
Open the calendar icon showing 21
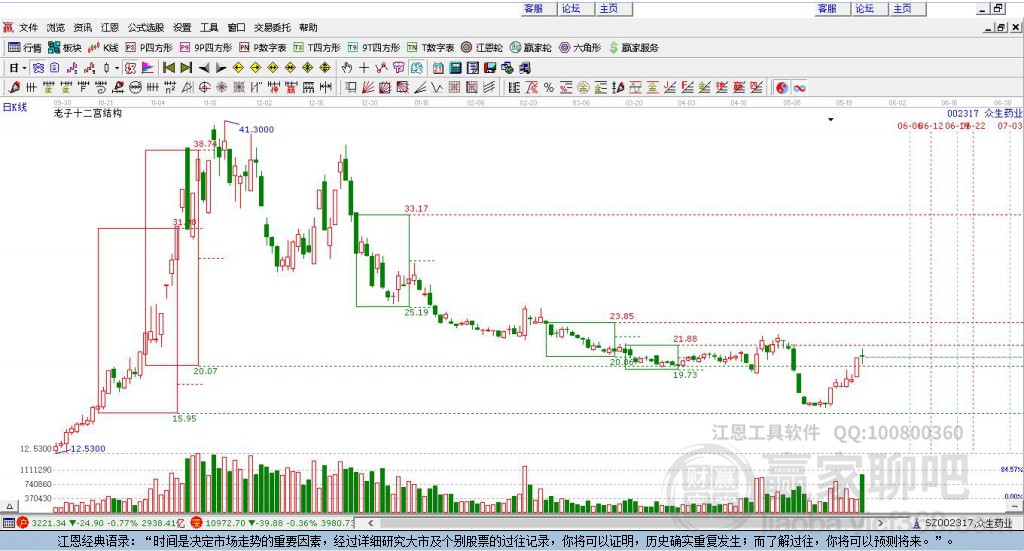tap(438, 68)
